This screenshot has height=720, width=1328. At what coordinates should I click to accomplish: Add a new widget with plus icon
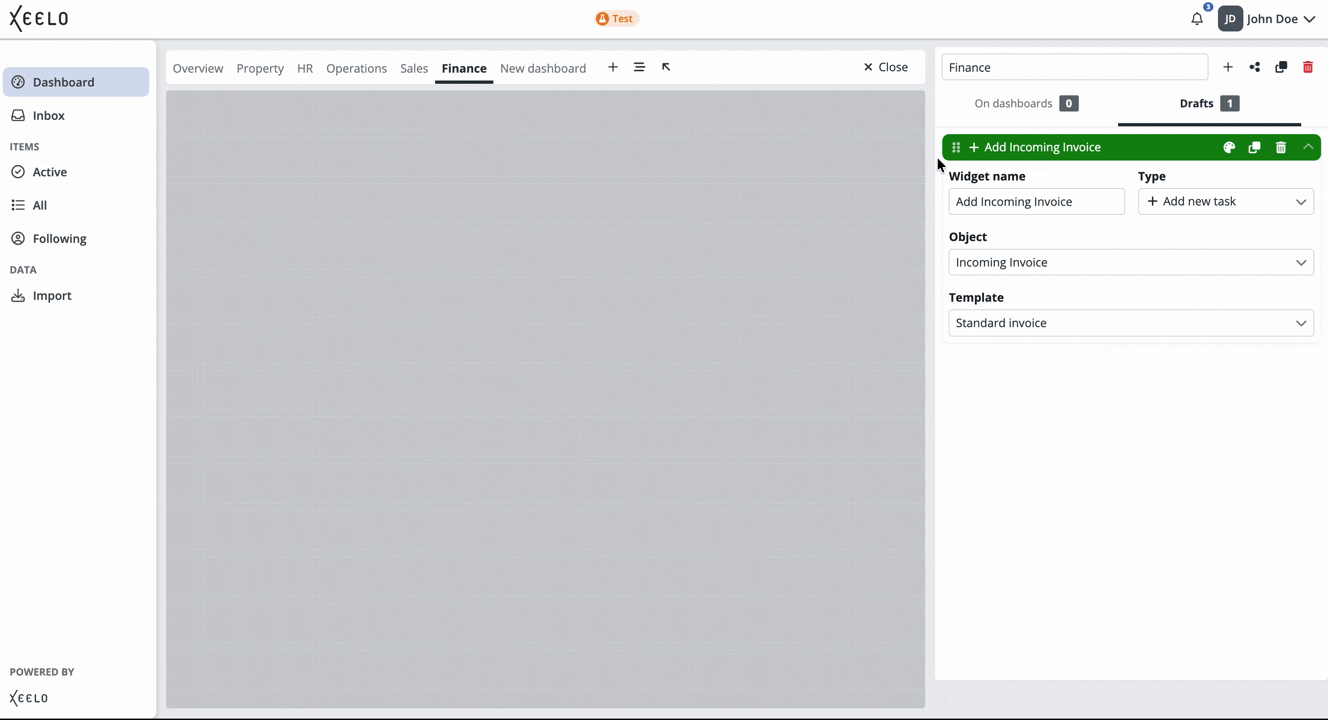click(1228, 67)
